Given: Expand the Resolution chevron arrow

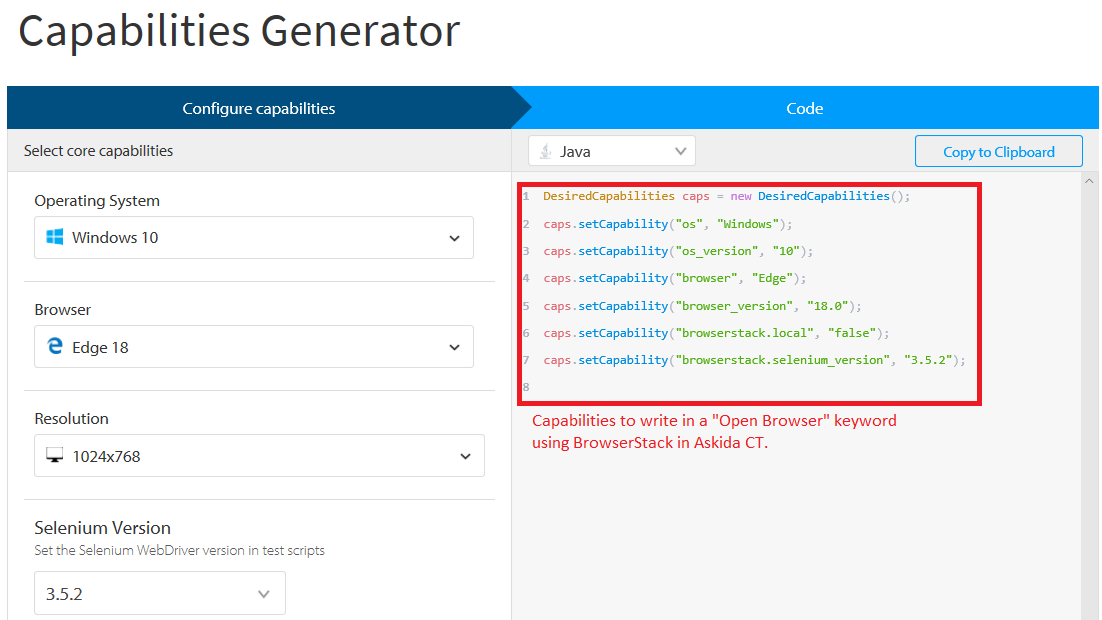Looking at the screenshot, I should (x=465, y=456).
